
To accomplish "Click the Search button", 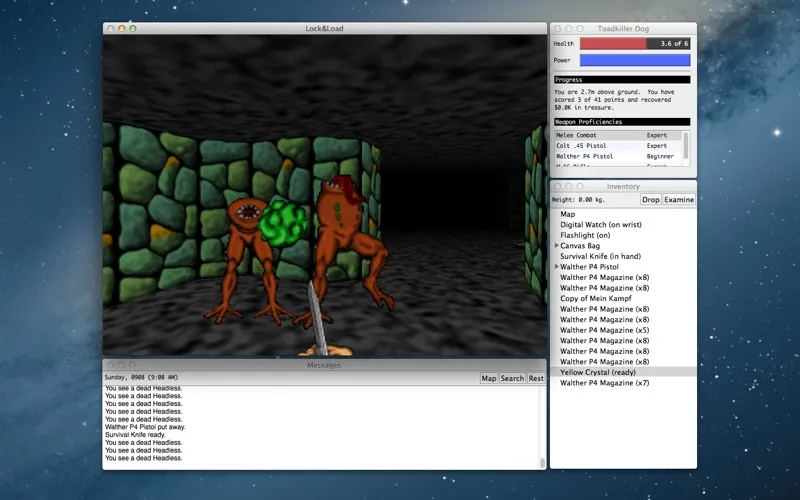I will point(512,379).
